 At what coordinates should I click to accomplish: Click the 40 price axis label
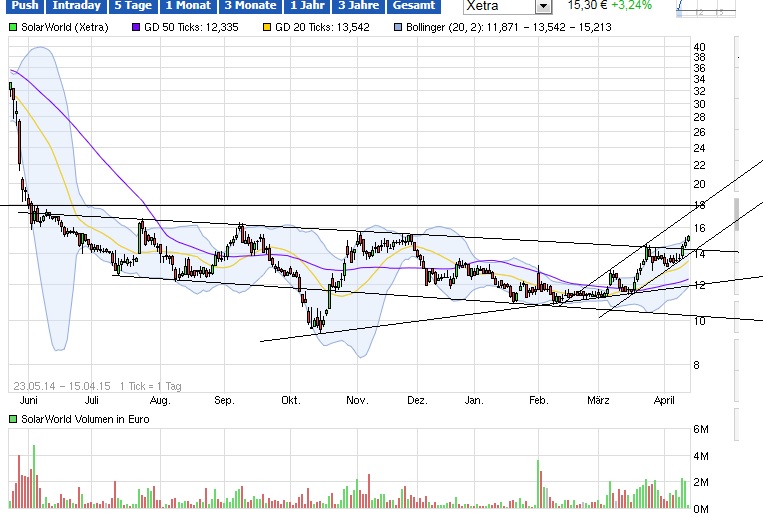pos(699,47)
